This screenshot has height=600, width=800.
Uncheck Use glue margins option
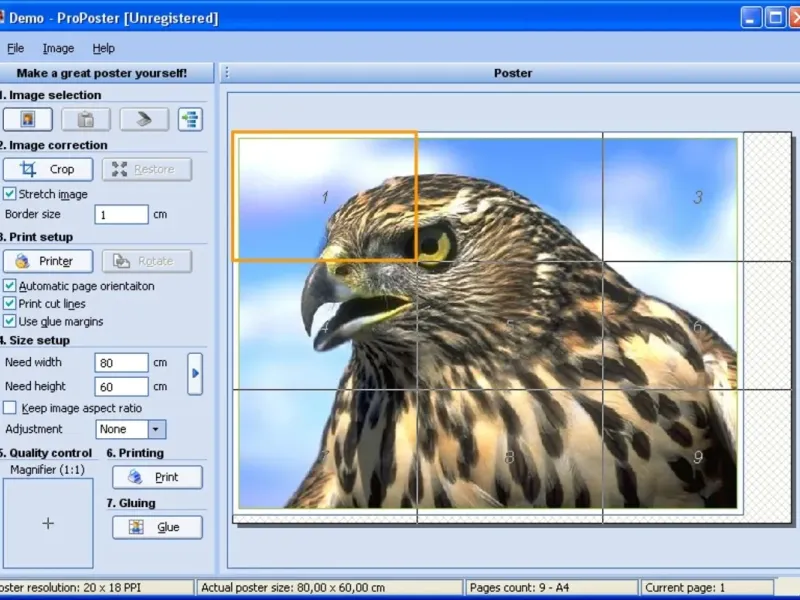click(9, 321)
